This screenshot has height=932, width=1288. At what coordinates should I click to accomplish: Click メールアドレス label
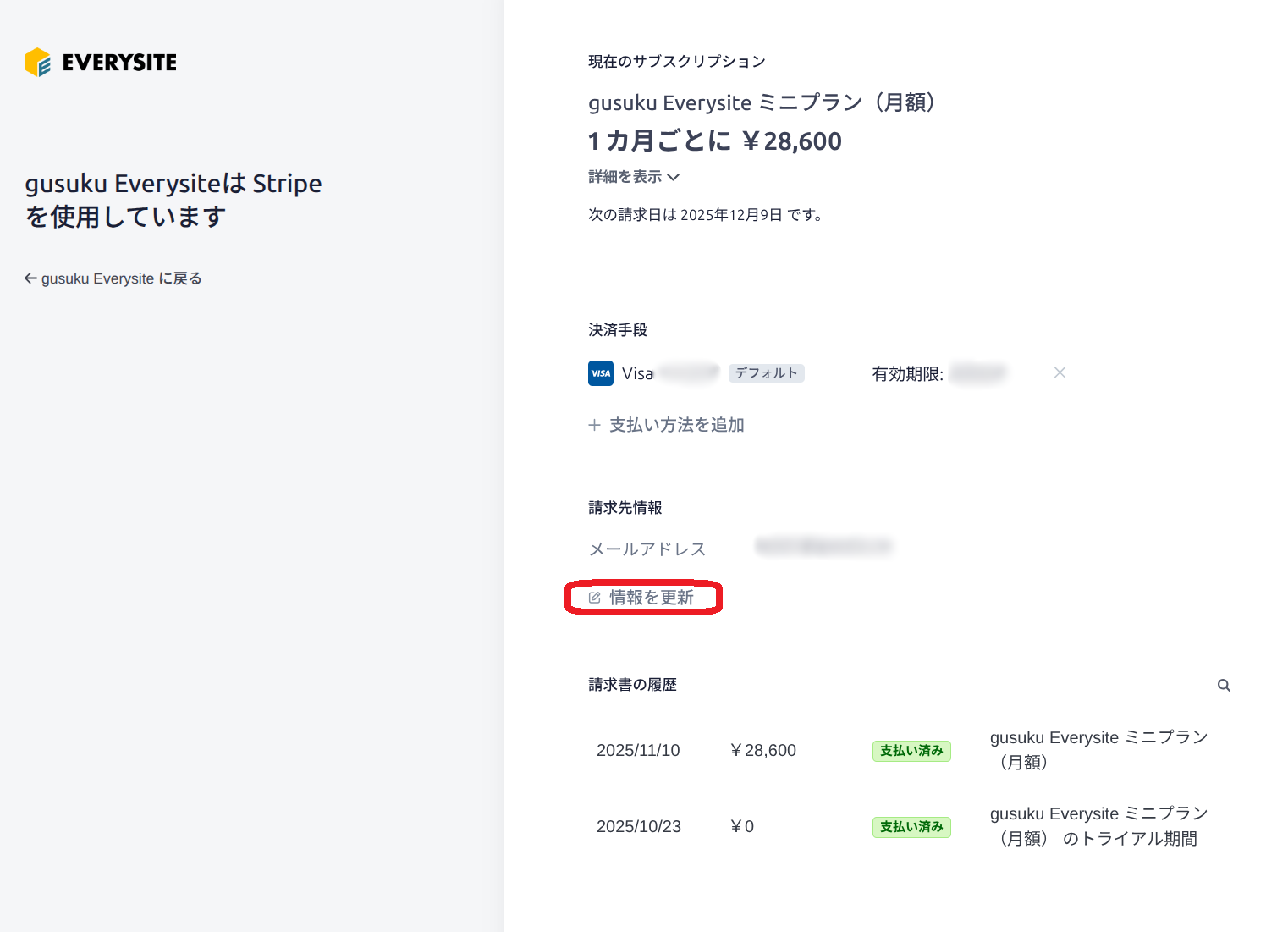click(647, 549)
